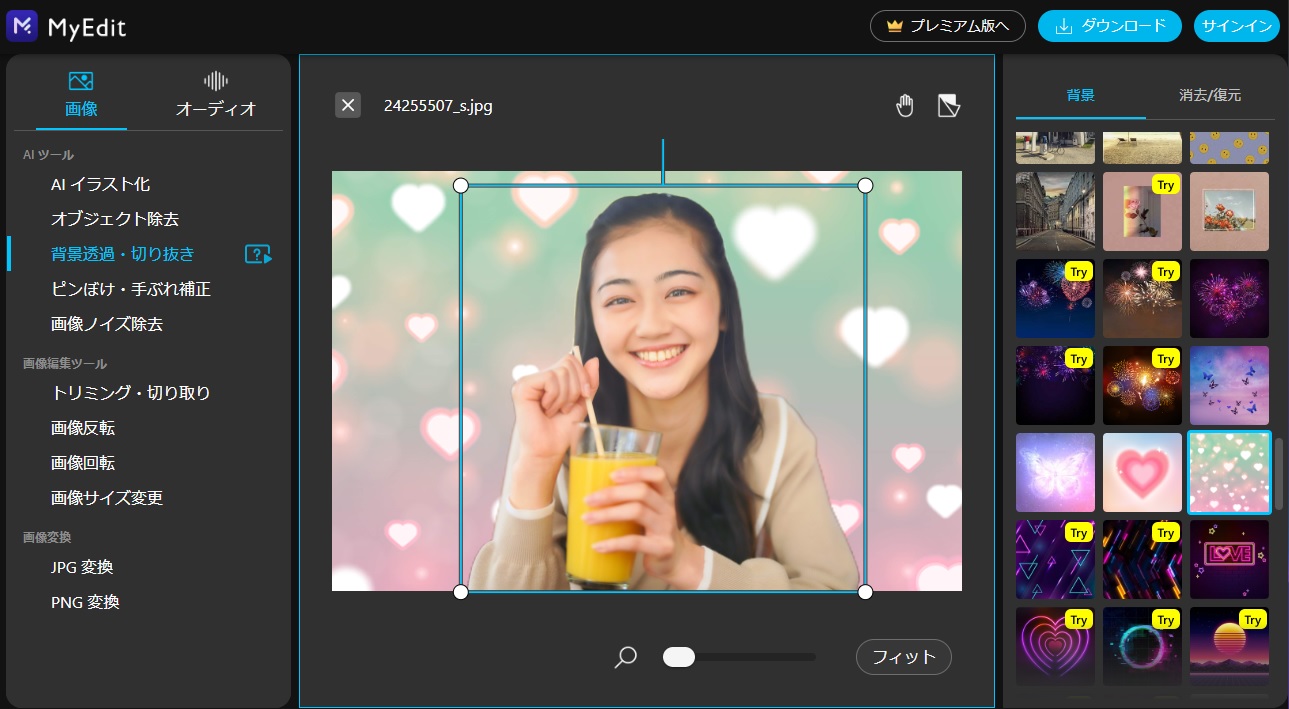Click the MyEdit logo icon
The image size is (1289, 709).
click(x=21, y=25)
